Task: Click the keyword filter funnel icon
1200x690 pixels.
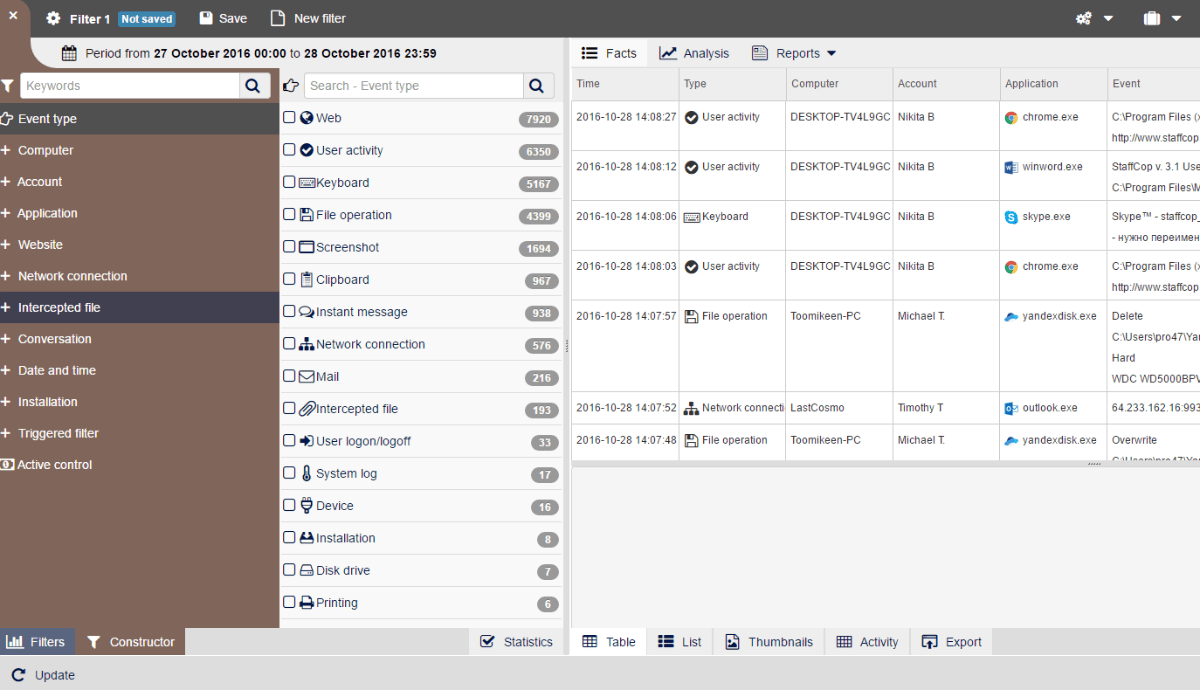Action: 8,85
